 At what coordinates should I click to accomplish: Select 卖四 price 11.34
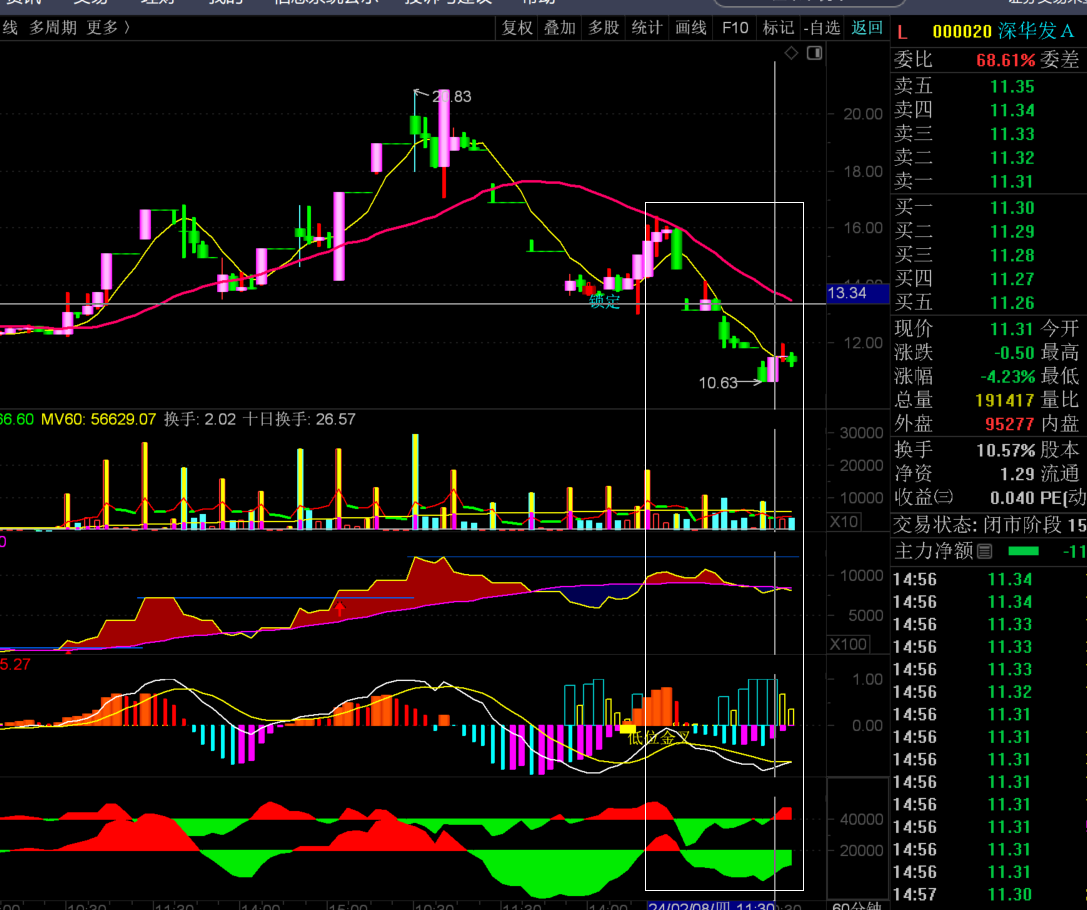point(1012,110)
